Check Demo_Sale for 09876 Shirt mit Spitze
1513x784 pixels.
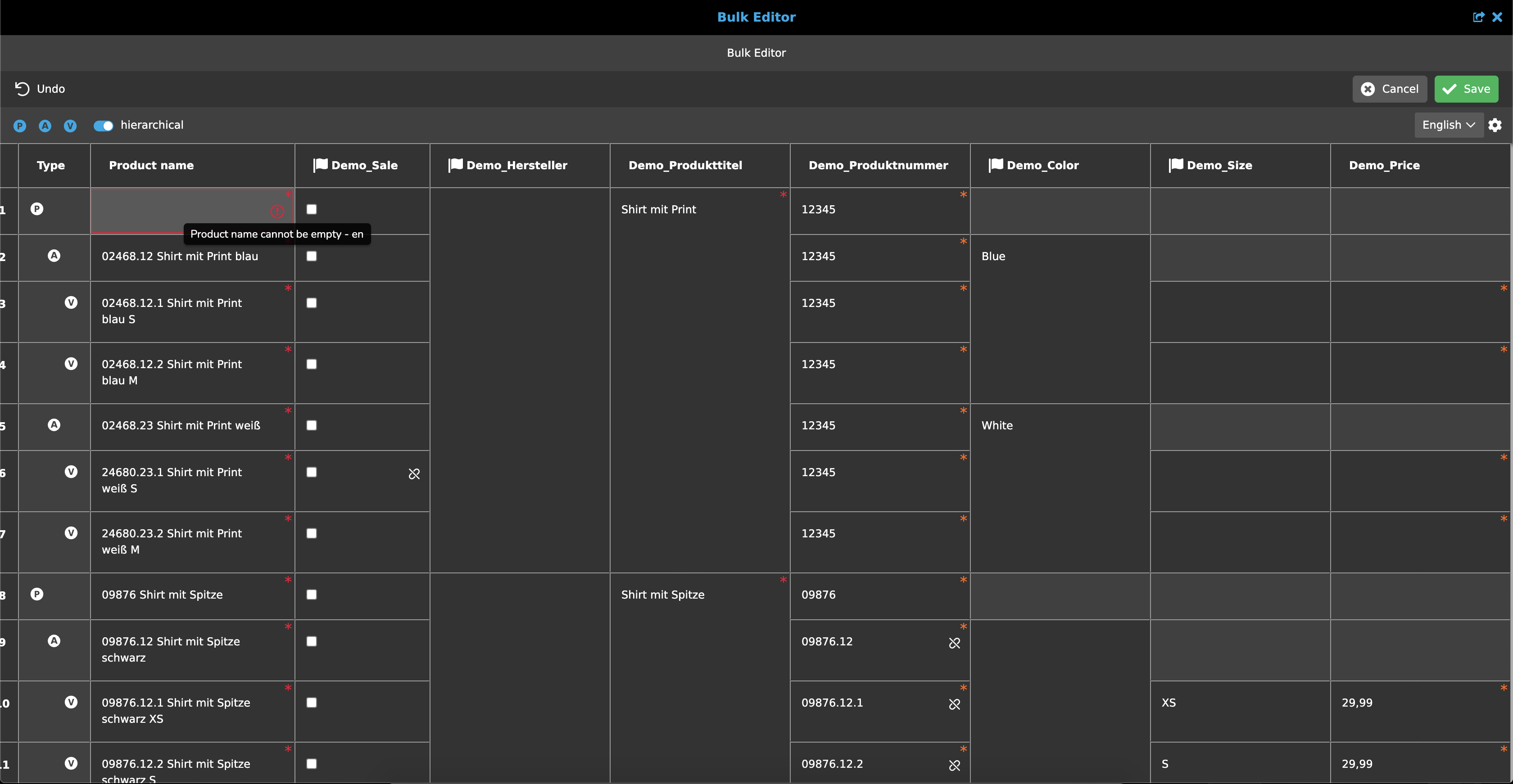pos(312,595)
